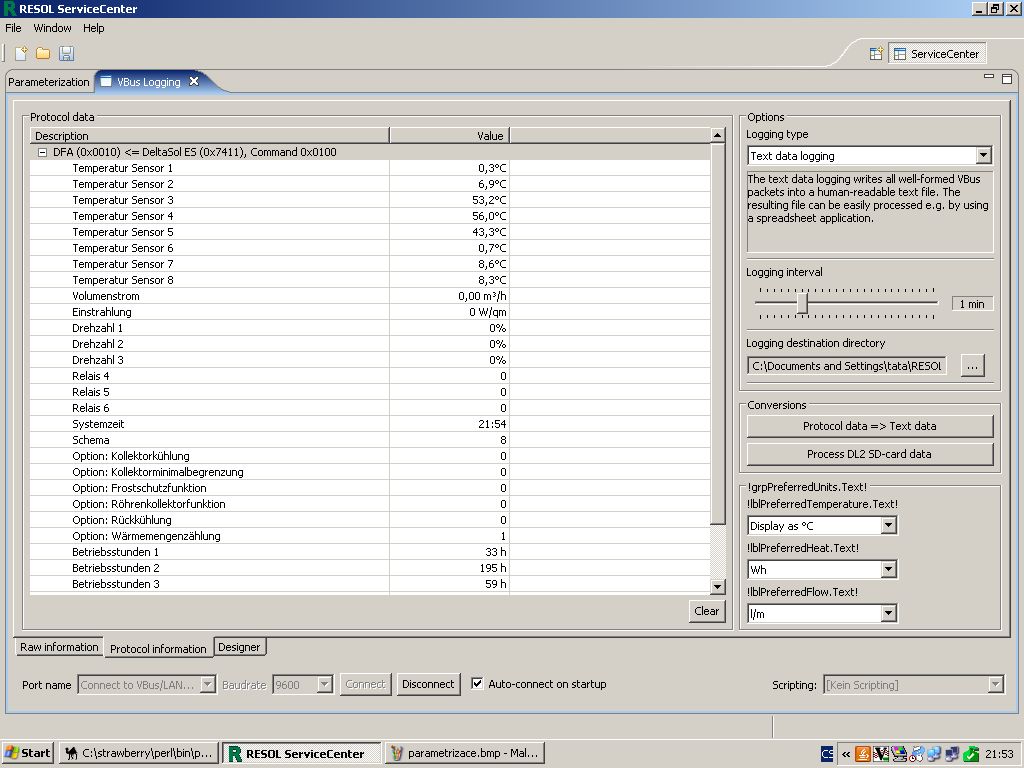Click the Logging interval slider handle
Screen dimensions: 1024x768
(x=802, y=303)
